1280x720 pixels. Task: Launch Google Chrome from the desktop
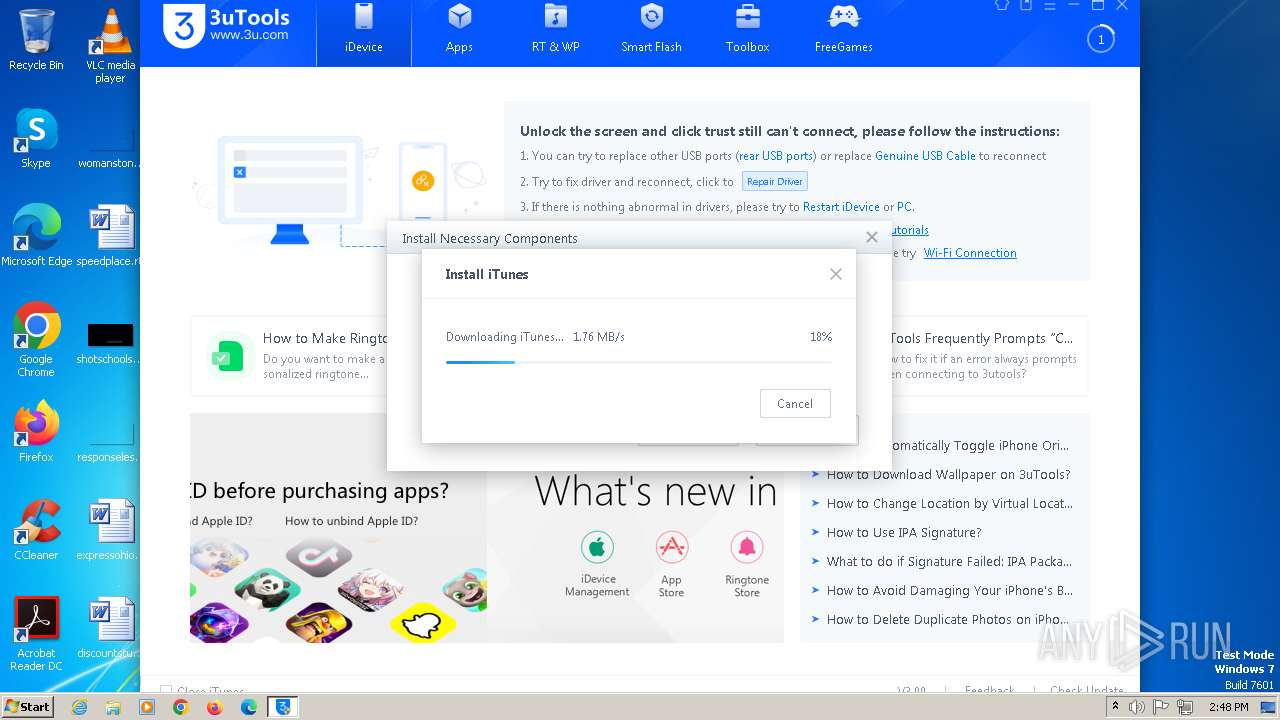[x=36, y=340]
